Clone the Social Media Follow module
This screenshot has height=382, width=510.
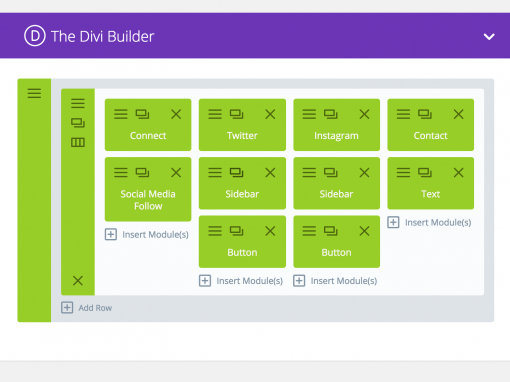click(142, 173)
